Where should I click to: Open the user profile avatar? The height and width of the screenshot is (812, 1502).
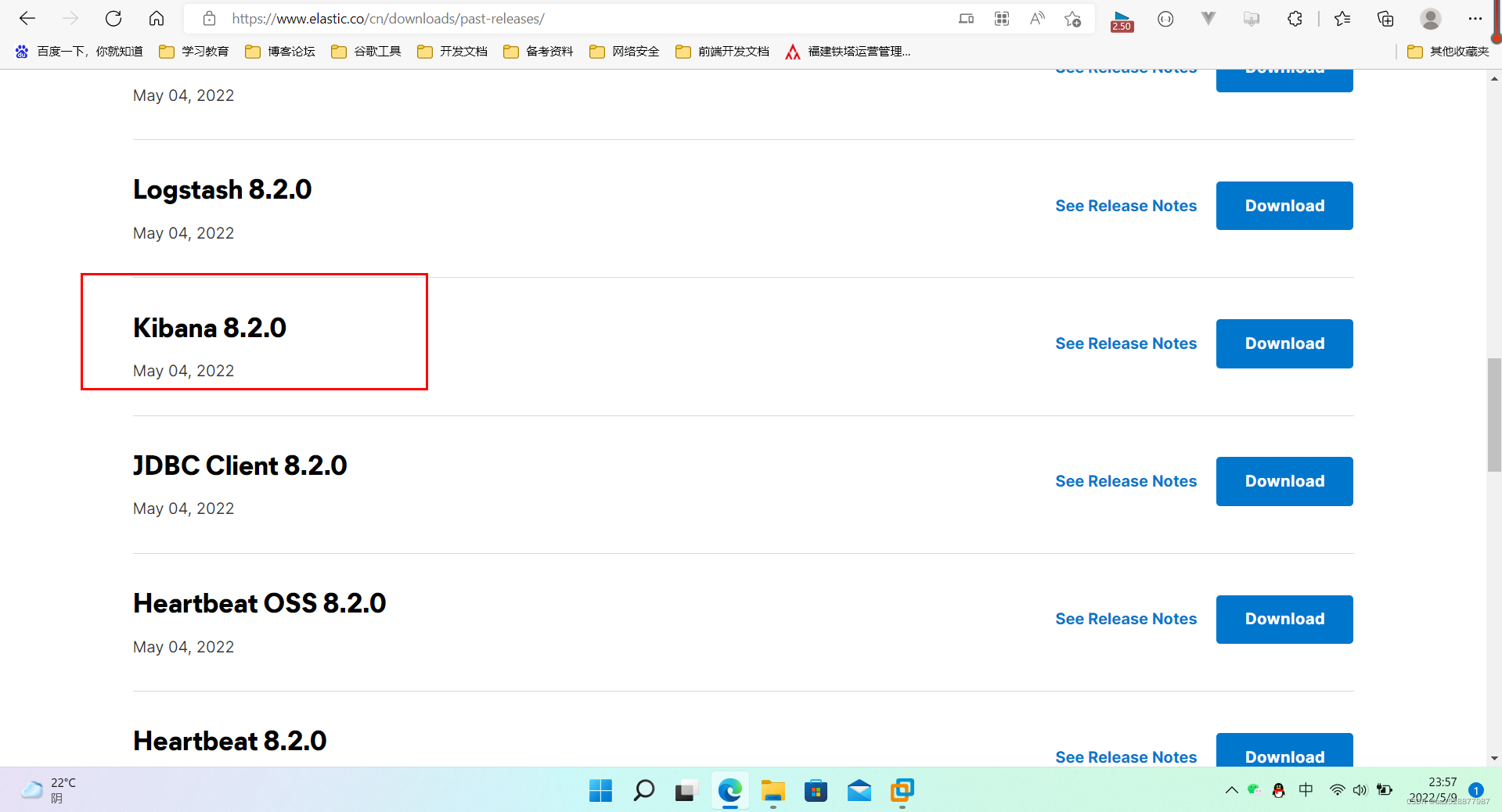1431,19
